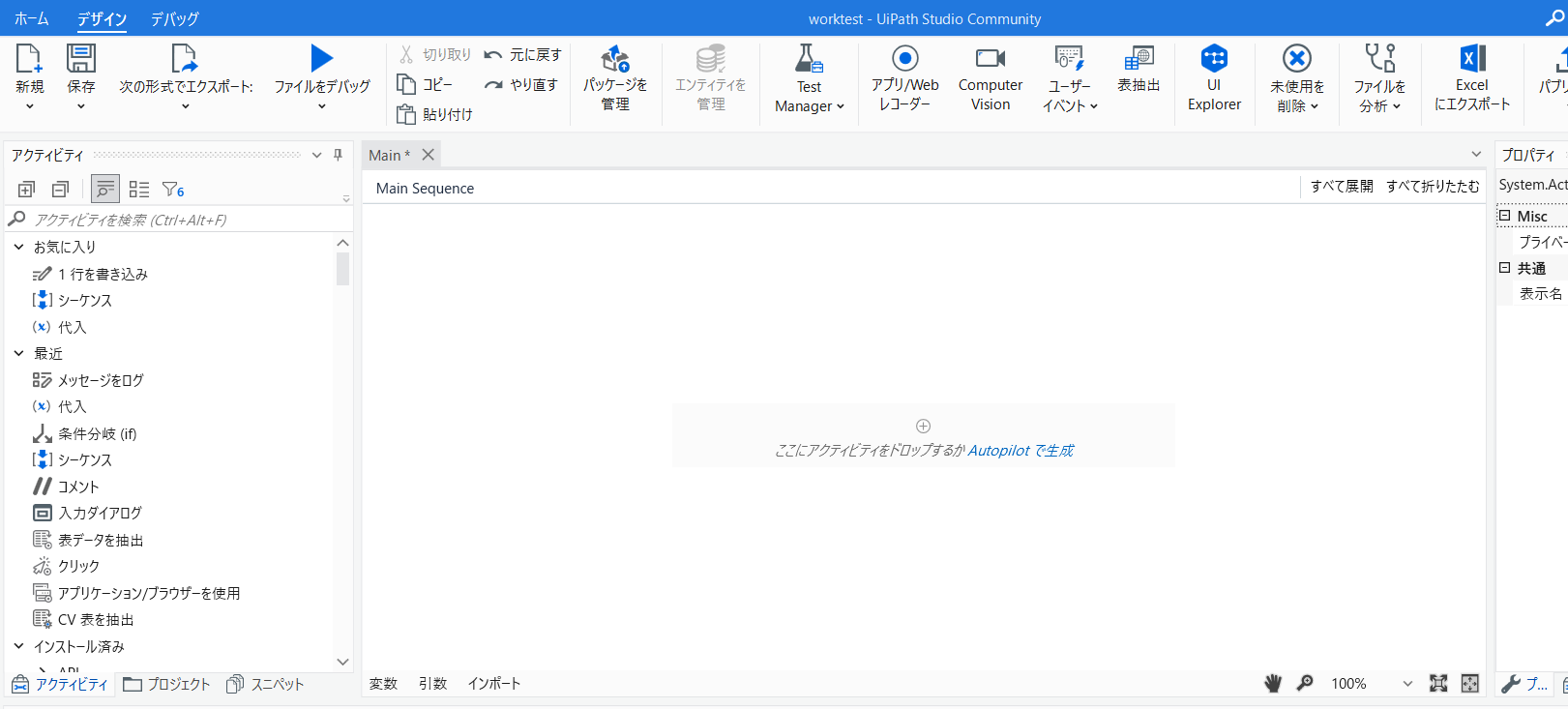Collapse 共通 property section
Viewport: 1568px width, 709px height.
1504,268
